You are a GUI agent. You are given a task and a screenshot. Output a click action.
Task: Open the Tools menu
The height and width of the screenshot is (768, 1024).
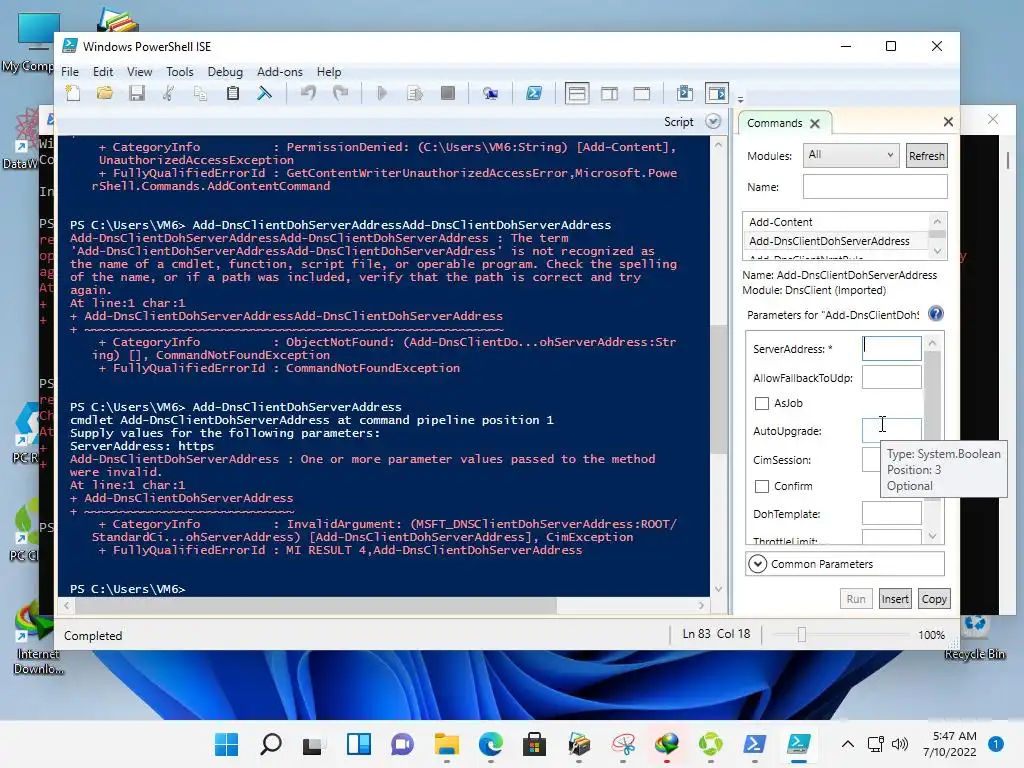tap(180, 72)
